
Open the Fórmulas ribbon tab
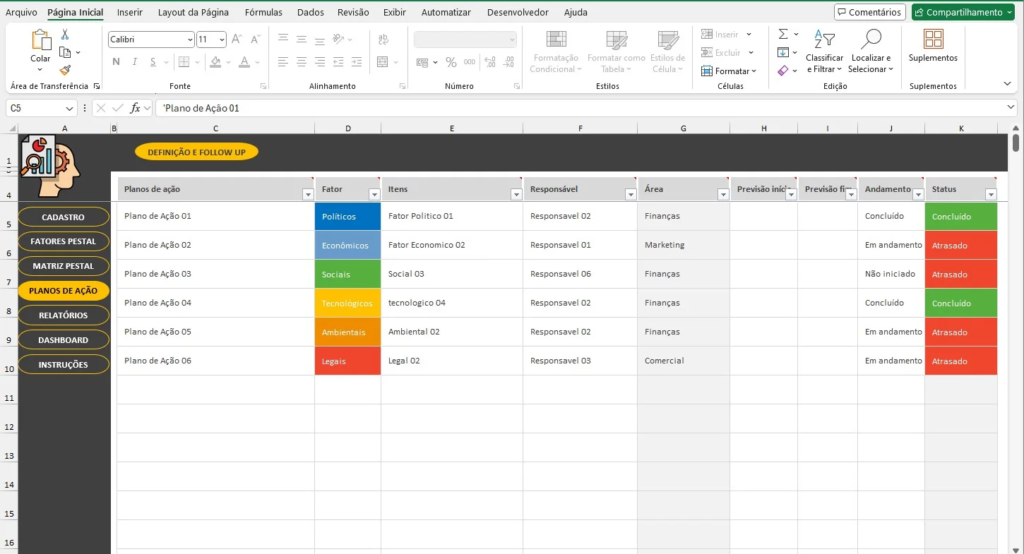pos(263,13)
